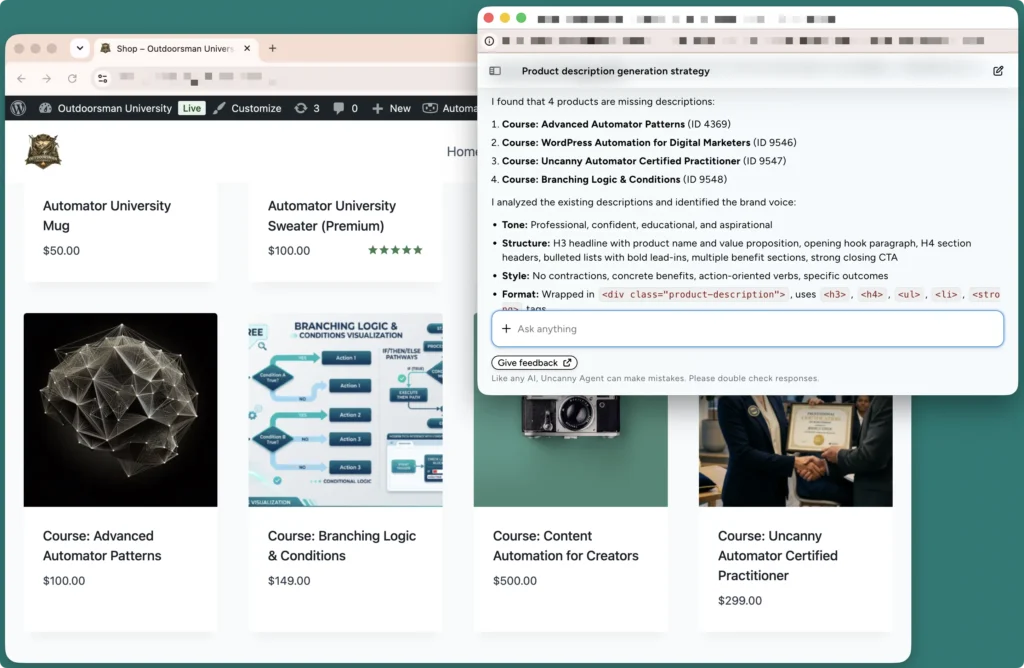Go back in the browser
Viewport: 1024px width, 668px height.
coord(22,78)
